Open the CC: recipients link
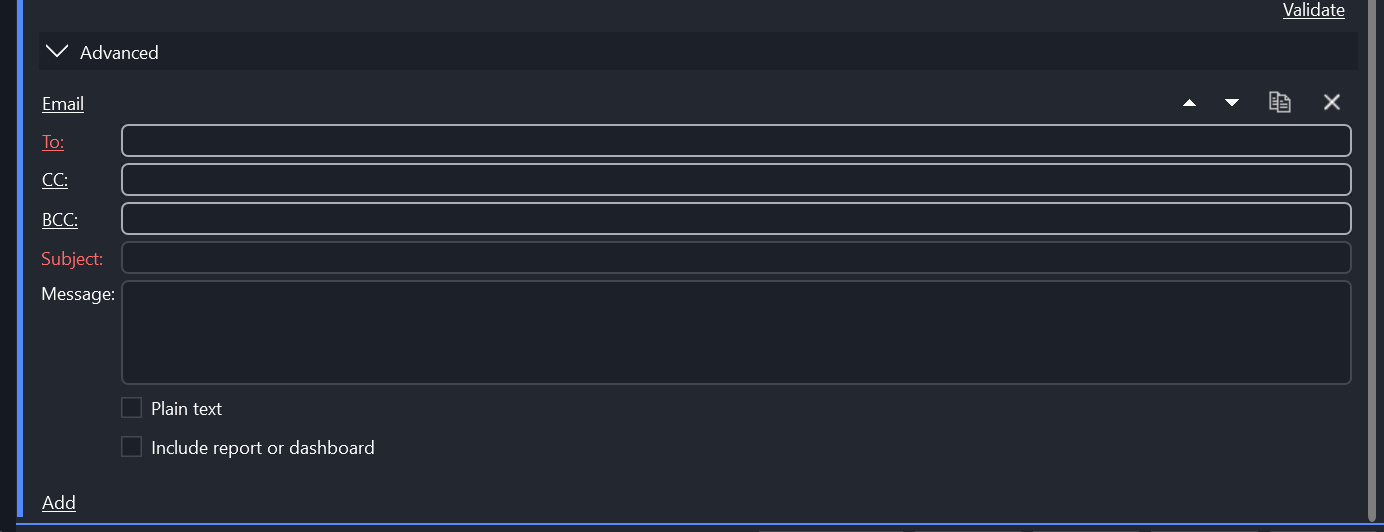Image resolution: width=1384 pixels, height=532 pixels. tap(55, 181)
